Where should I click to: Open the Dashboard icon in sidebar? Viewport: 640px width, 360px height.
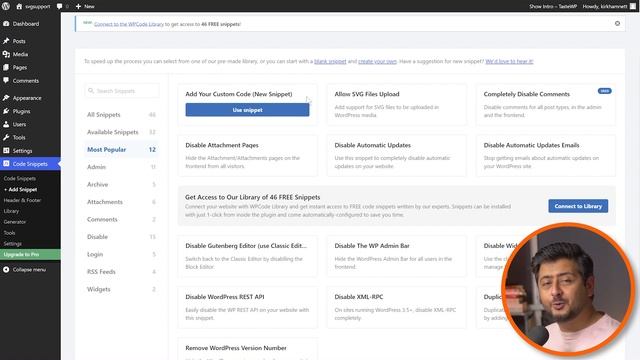point(6,24)
